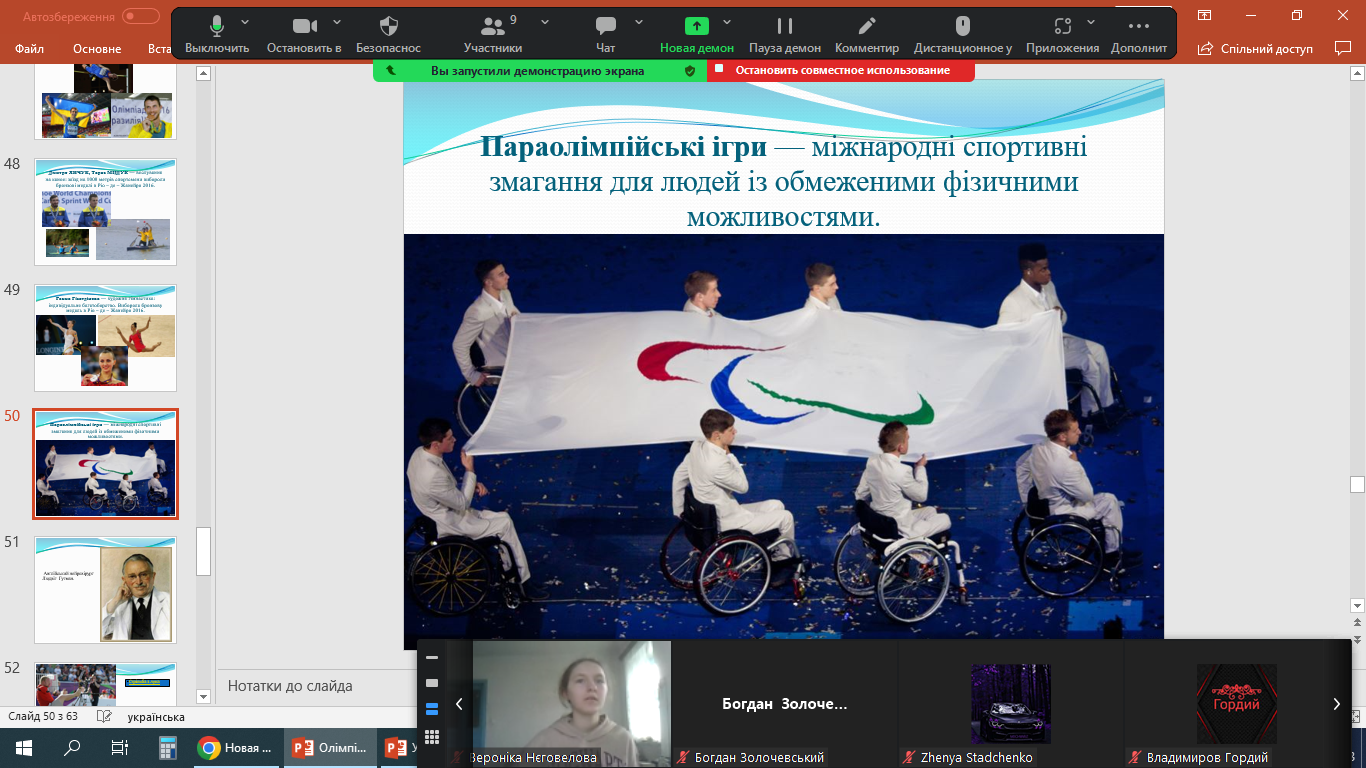Open the Windows Start menu
Viewport: 1366px width, 768px height.
pyautogui.click(x=24, y=748)
